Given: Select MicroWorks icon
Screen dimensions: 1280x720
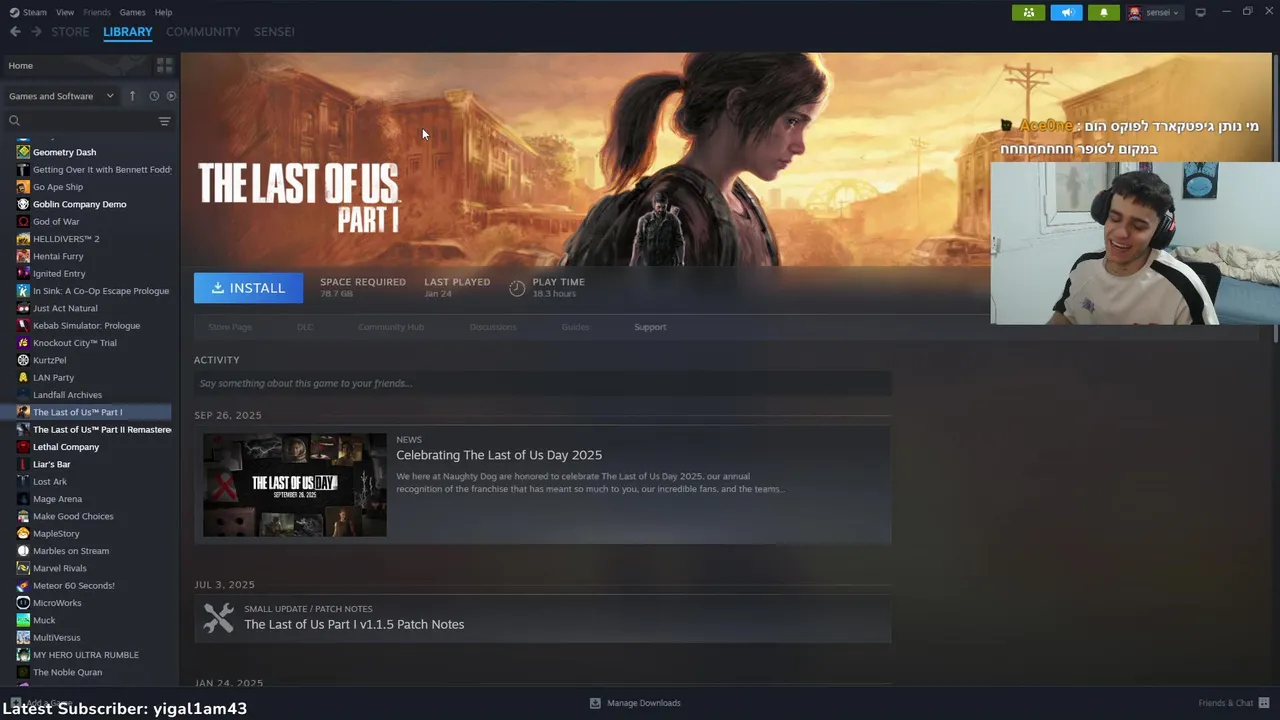Looking at the screenshot, I should [23, 603].
